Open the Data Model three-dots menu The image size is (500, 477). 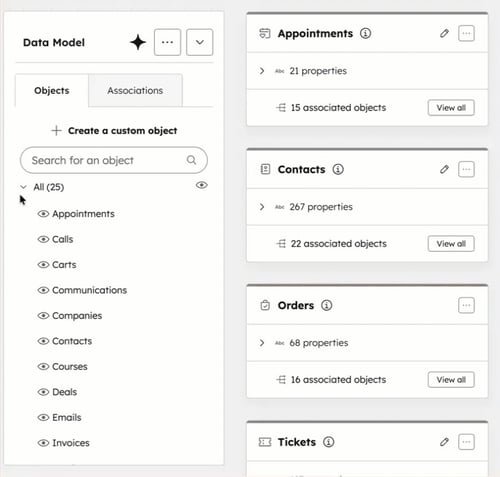coord(167,42)
